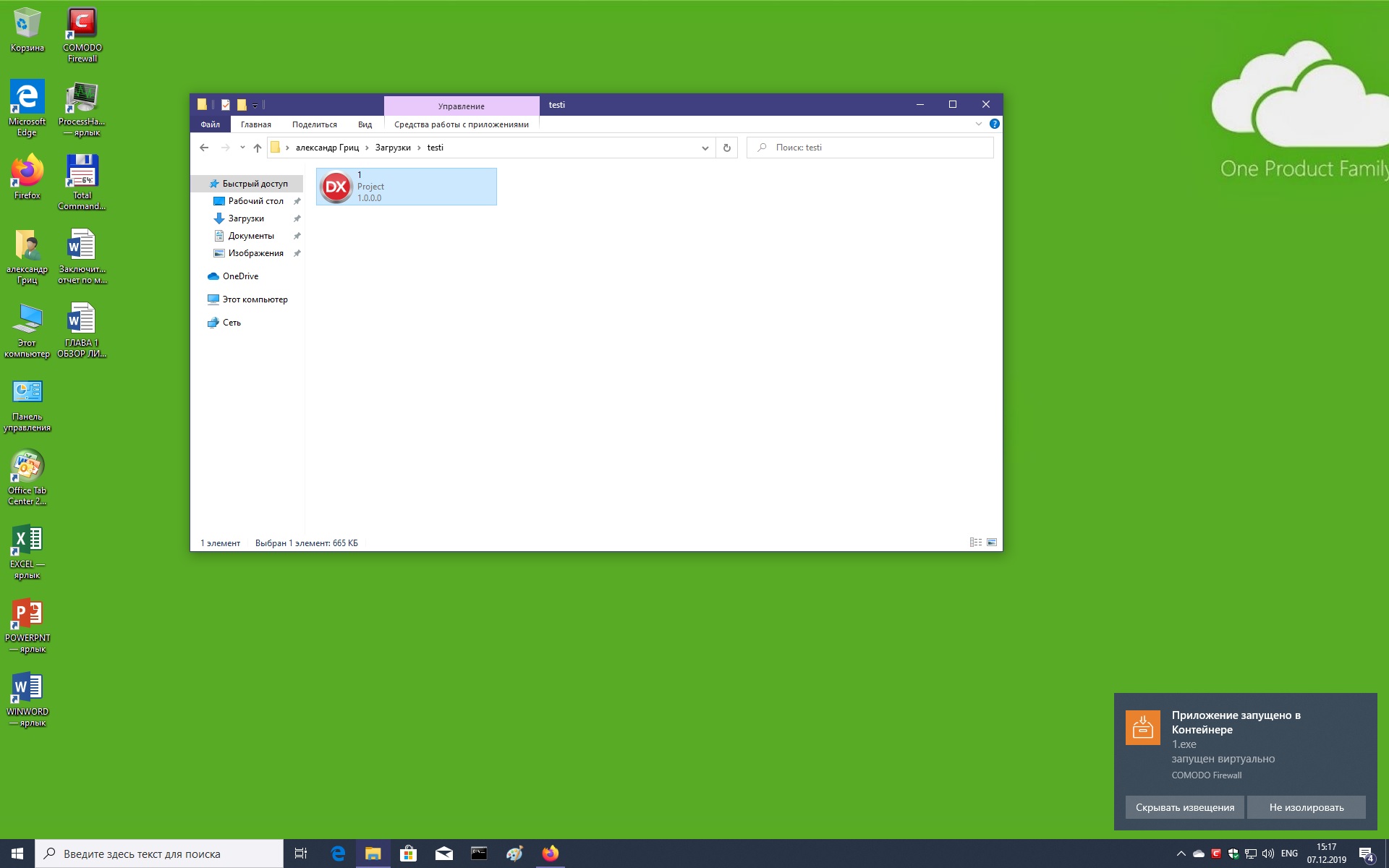Screen dimensions: 1389x868
Task: Open recent locations dropdown arrow
Action: click(242, 148)
